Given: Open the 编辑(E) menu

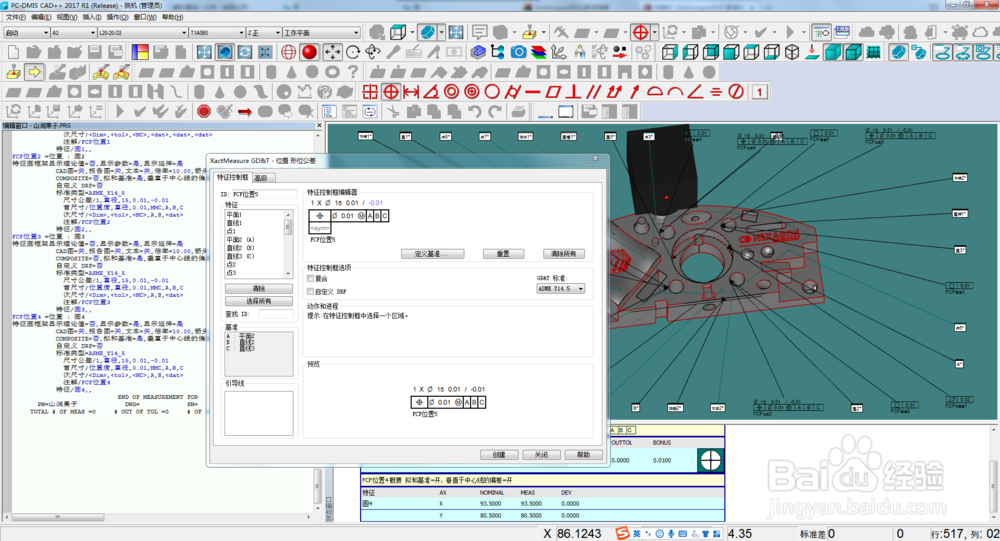Looking at the screenshot, I should click(x=41, y=17).
